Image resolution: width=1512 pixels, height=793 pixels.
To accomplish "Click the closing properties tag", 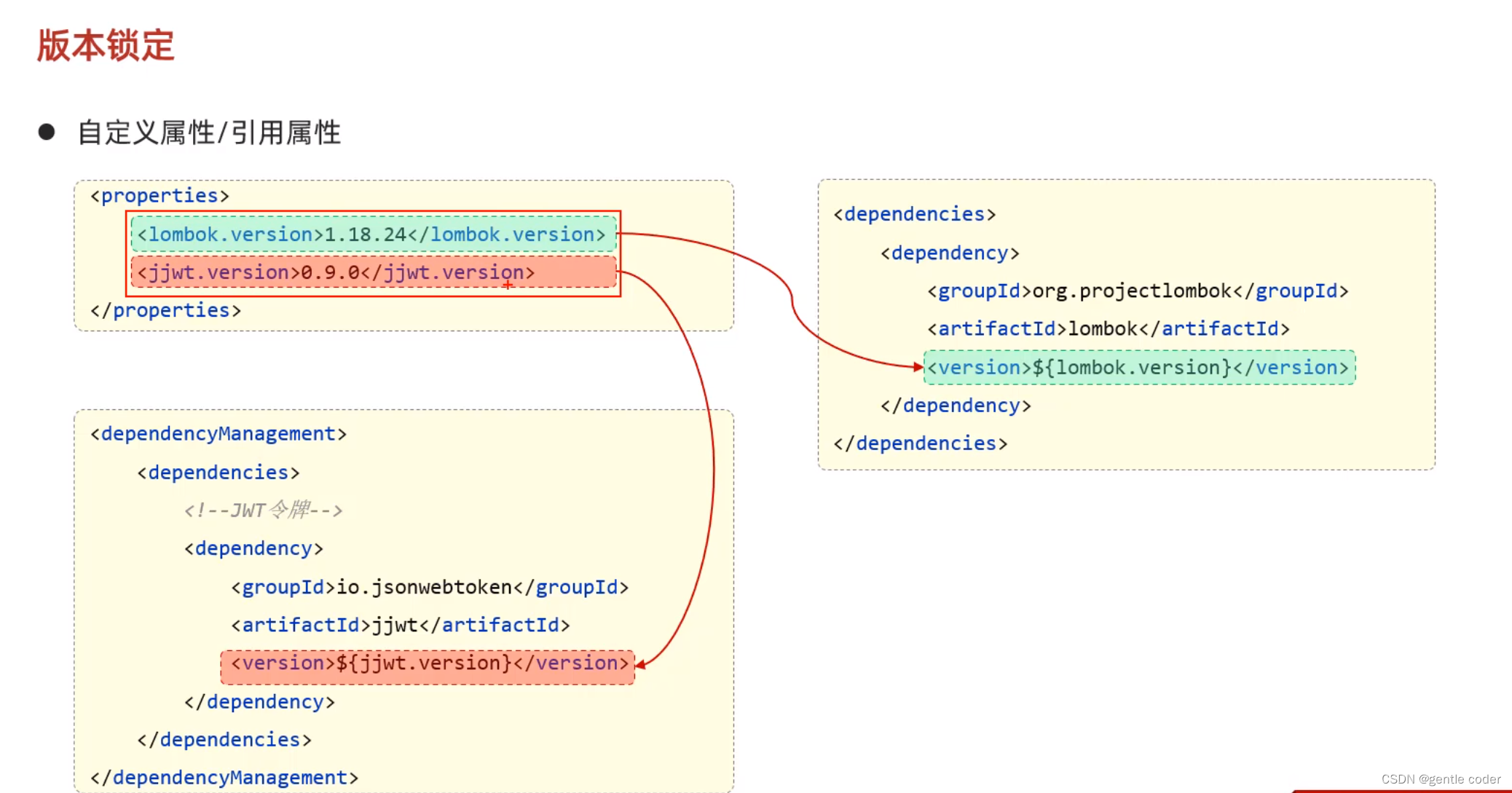I will pos(165,310).
